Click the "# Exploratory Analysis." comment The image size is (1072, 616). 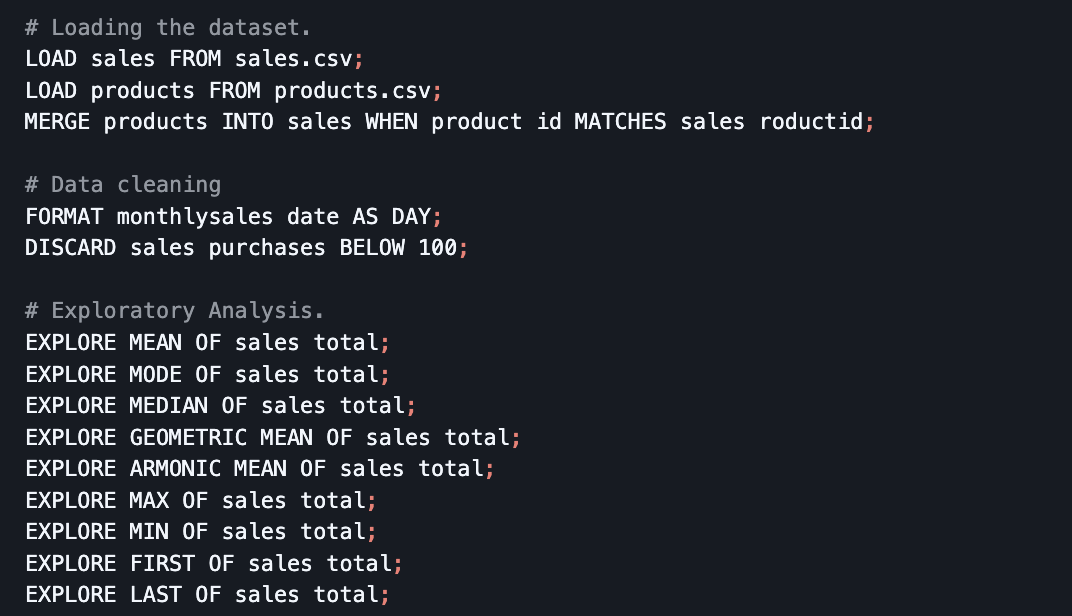tap(175, 310)
